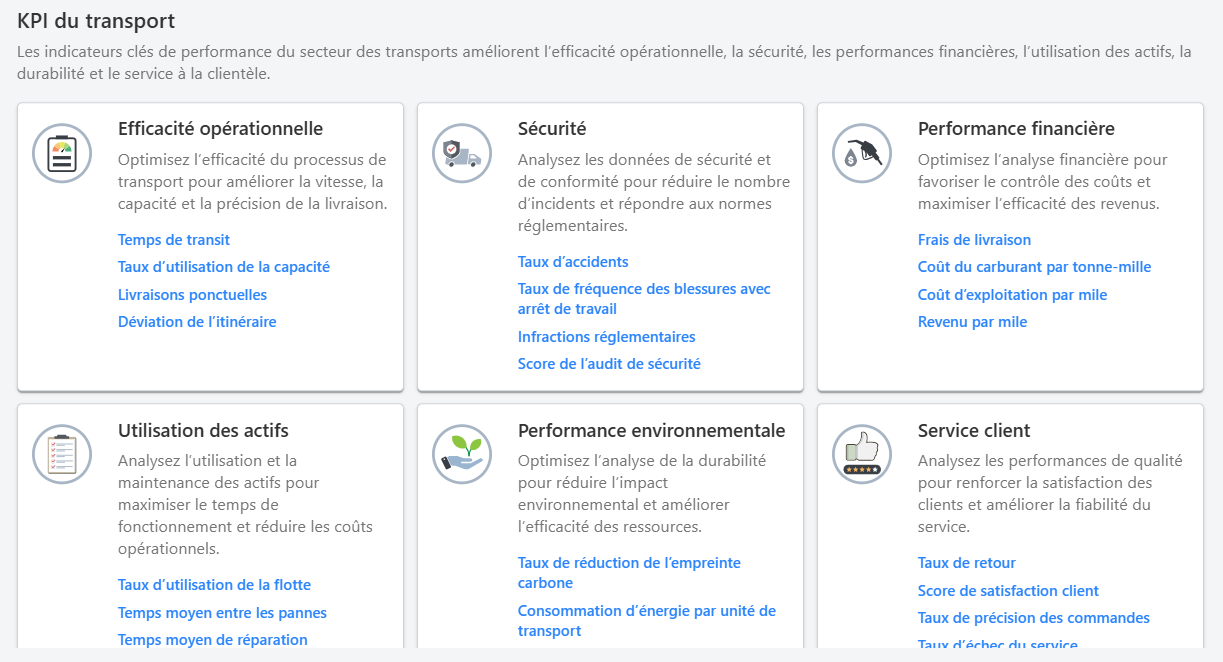The image size is (1223, 662).
Task: Open the Temps de transit KPI
Action: tap(173, 239)
